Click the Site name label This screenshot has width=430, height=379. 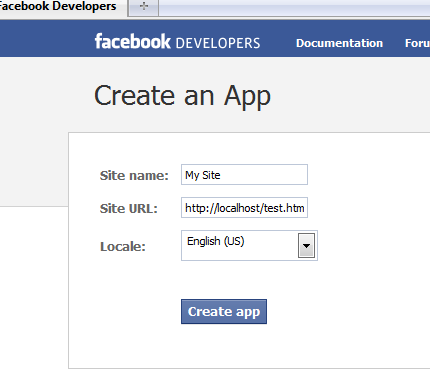[134, 176]
